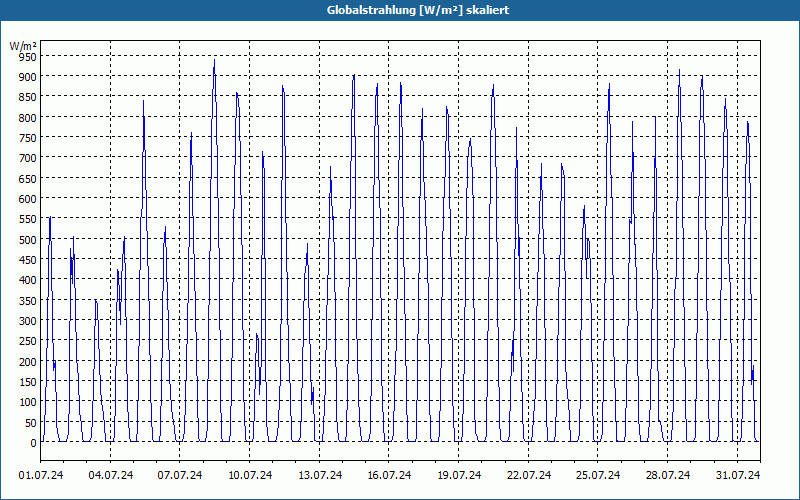Screen dimensions: 800x500
Task: Select the 500 y-axis value
Action: tap(28, 240)
